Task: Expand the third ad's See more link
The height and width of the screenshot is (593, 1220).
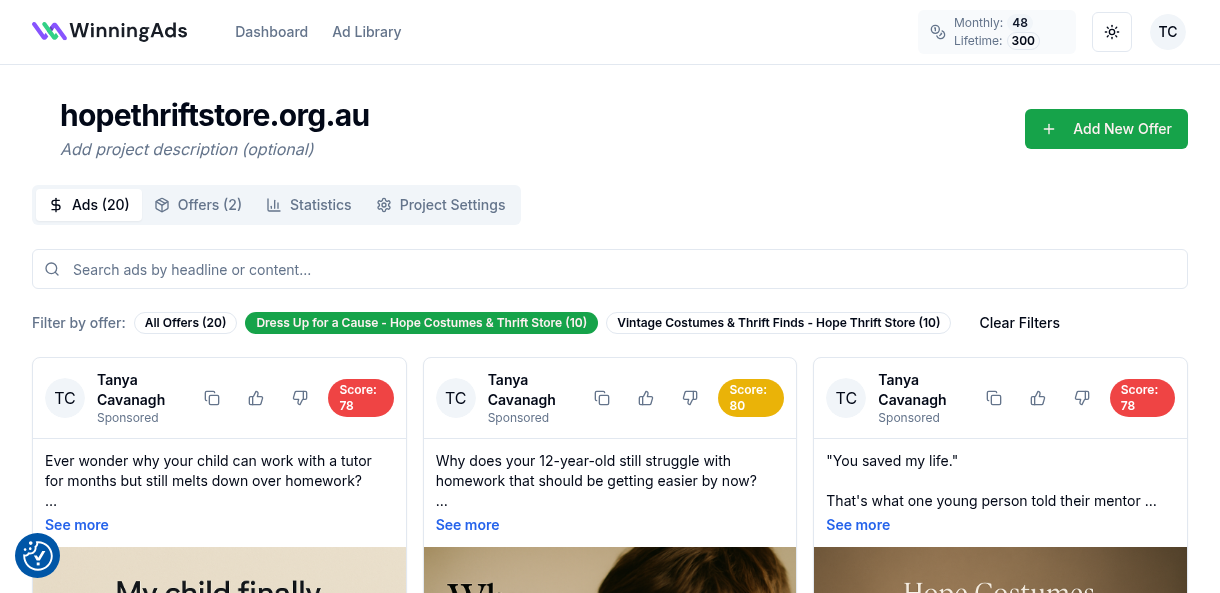Action: coord(858,525)
